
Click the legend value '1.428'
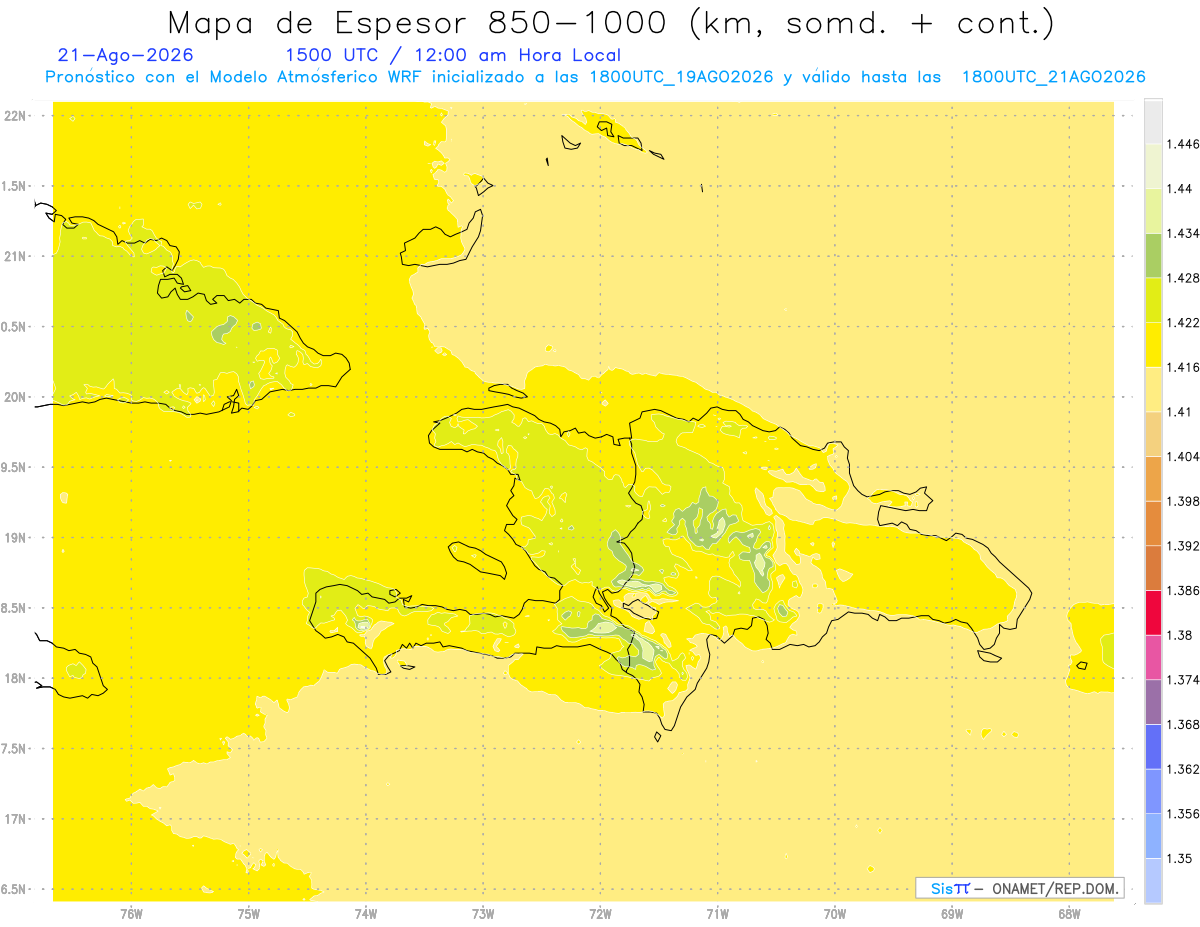[x=1183, y=278]
